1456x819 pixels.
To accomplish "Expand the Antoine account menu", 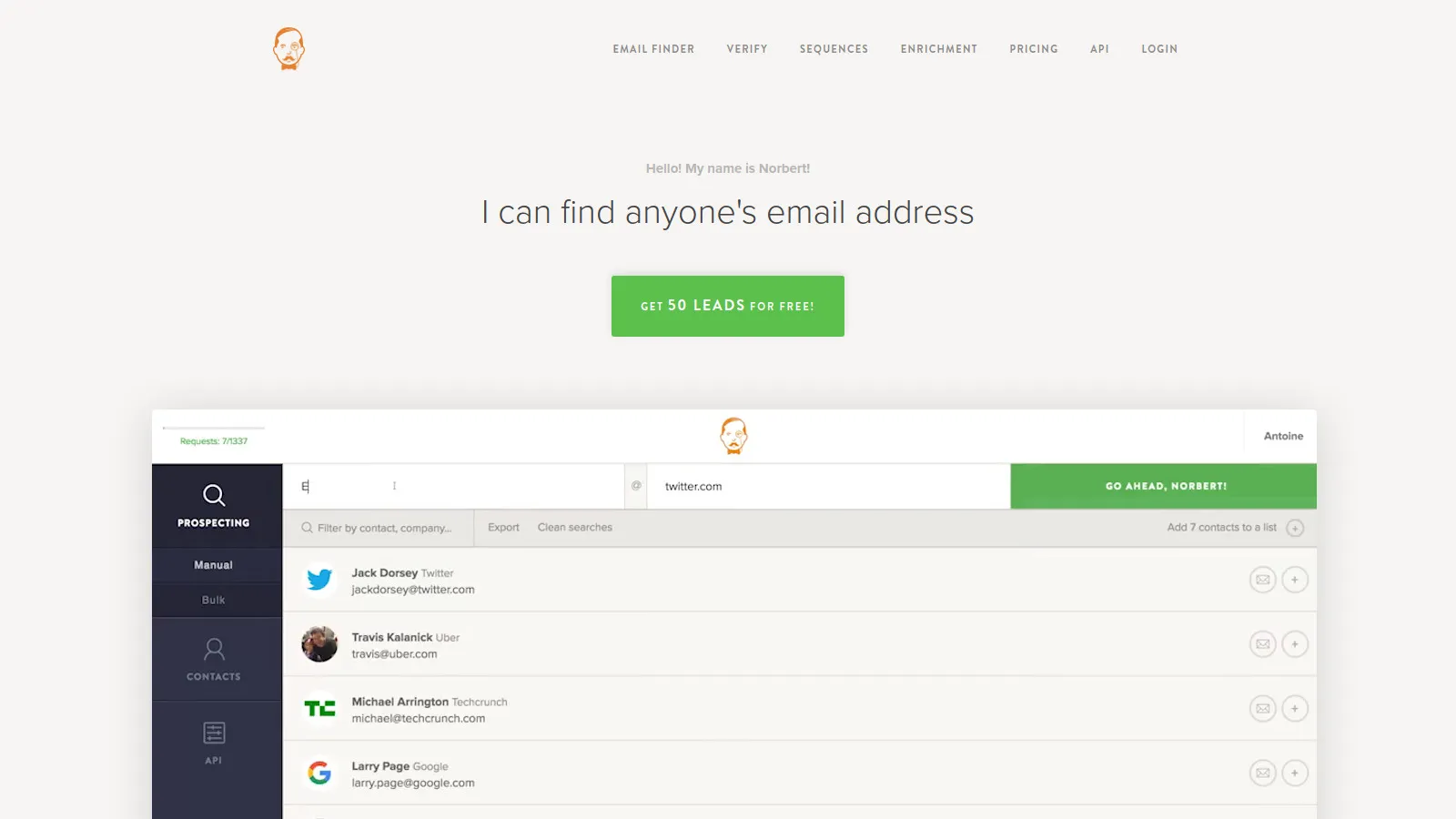I will pos(1281,435).
